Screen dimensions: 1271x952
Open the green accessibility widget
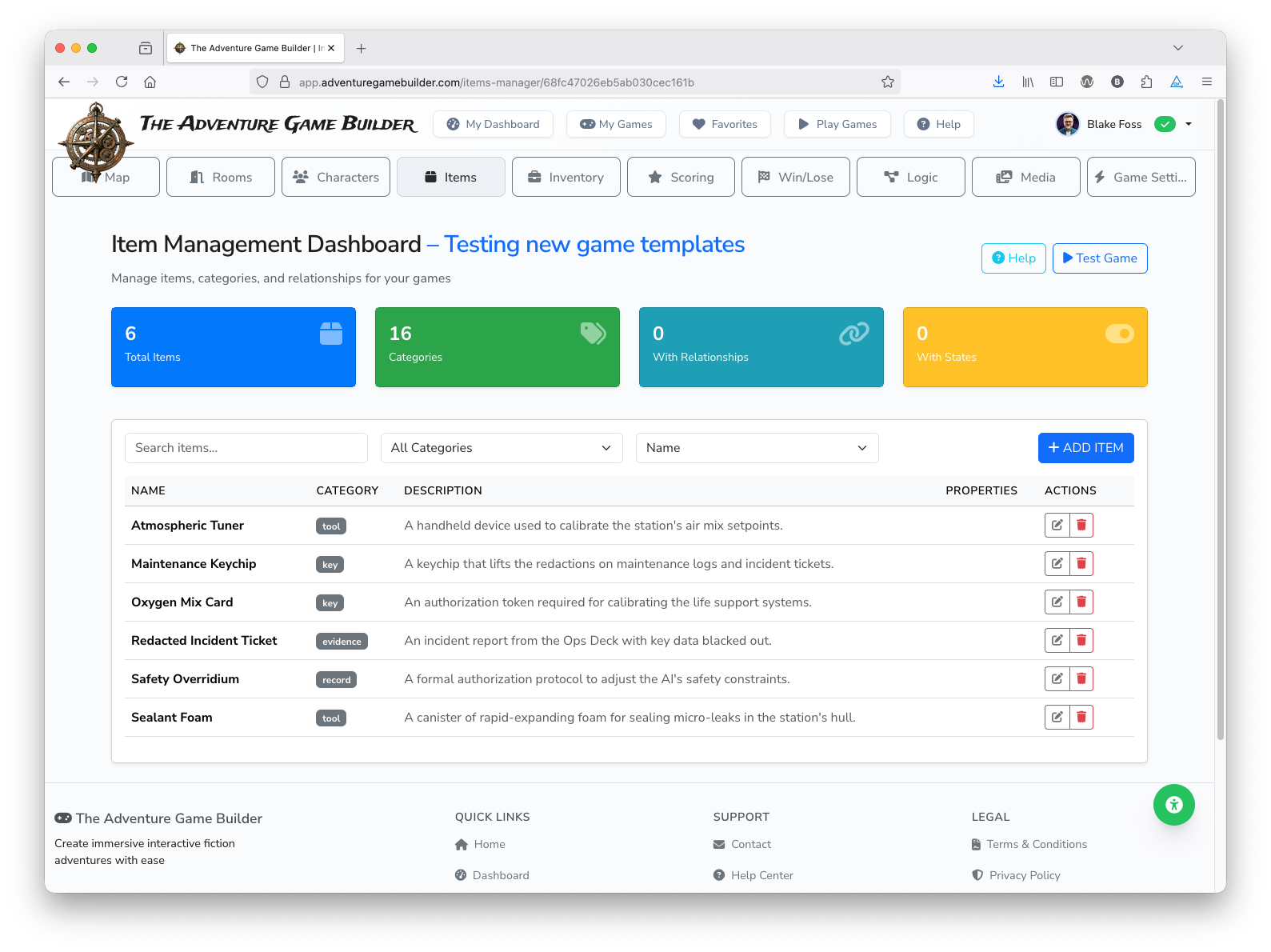tap(1173, 805)
